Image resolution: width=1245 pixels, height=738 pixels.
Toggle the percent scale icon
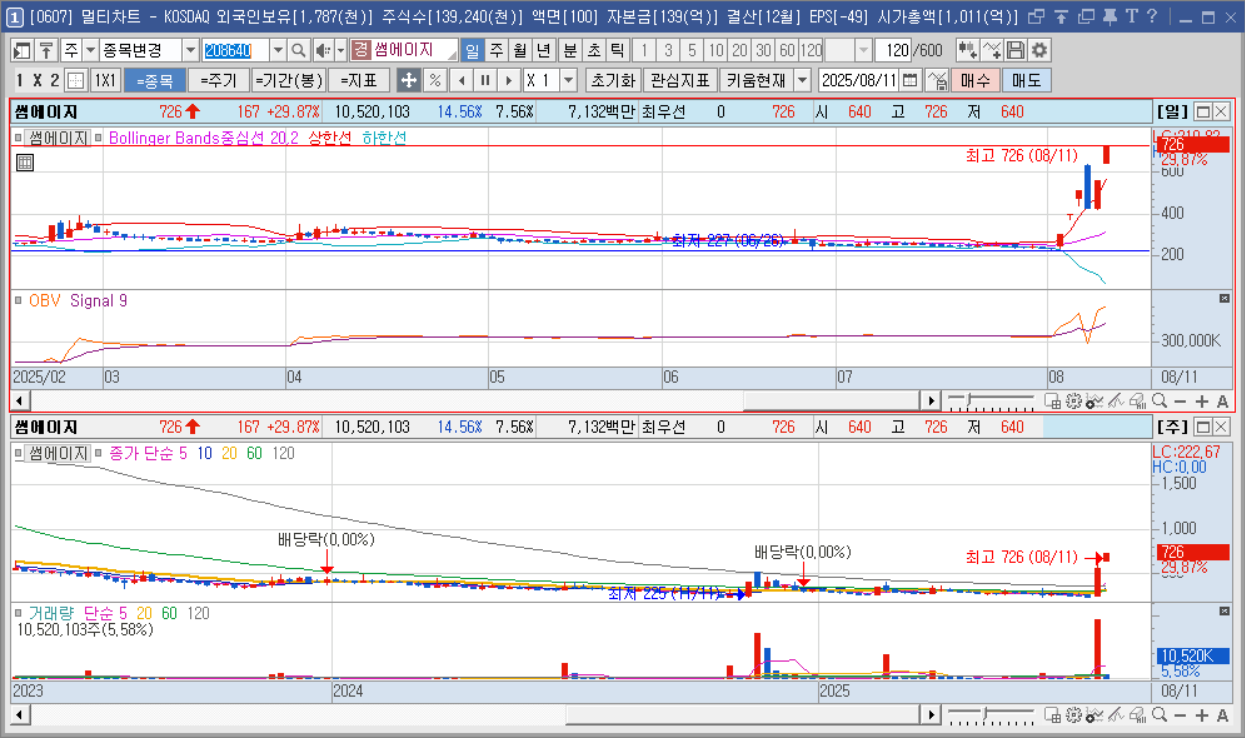pos(435,80)
